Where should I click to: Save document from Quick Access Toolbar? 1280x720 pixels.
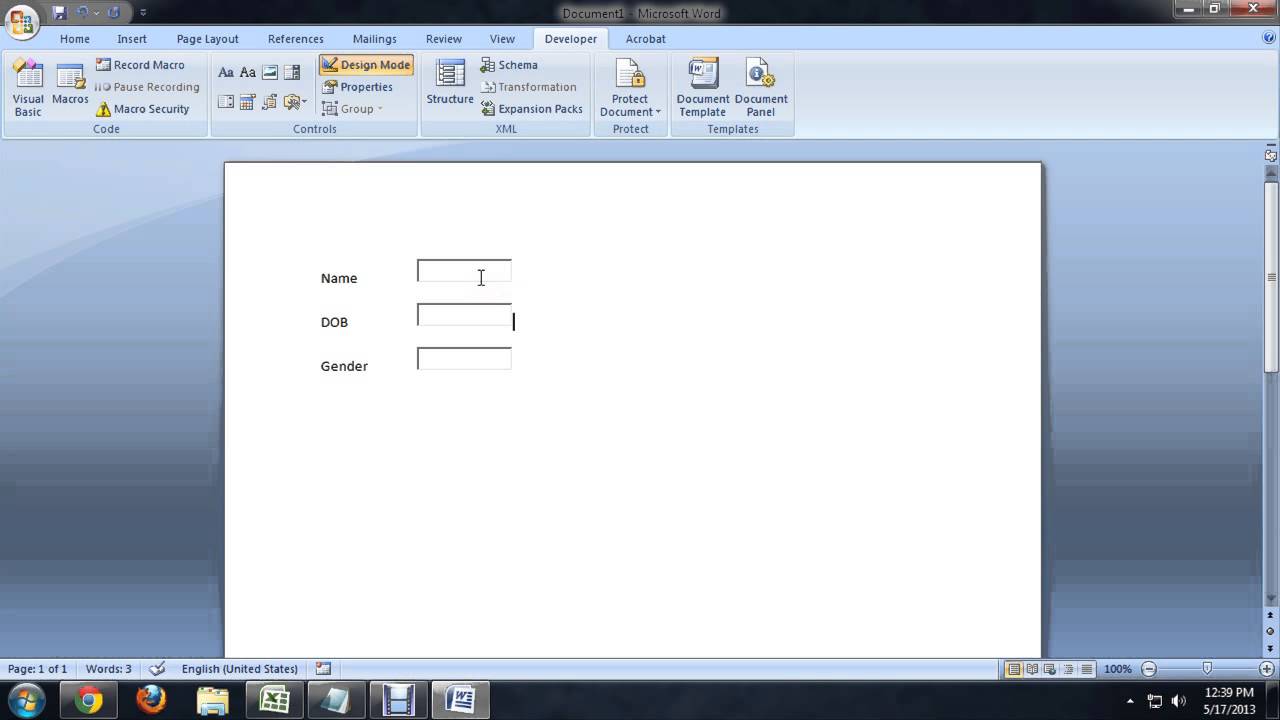tap(59, 12)
